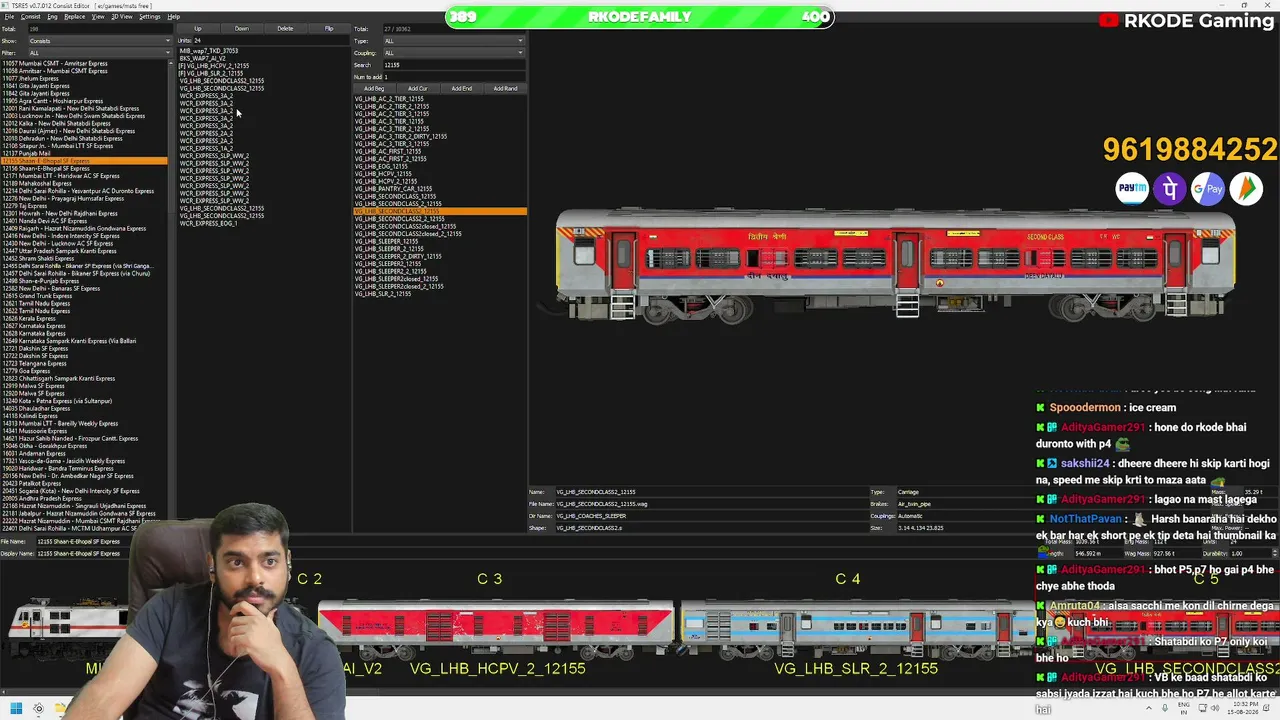
Task: Click the Up button for consist units
Action: pyautogui.click(x=197, y=29)
